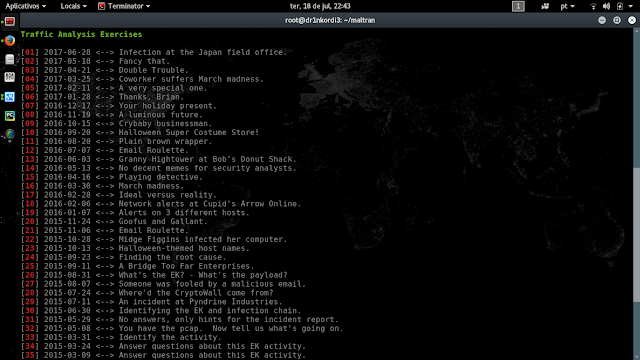Select the row 'Halloween Super Costume Store!'
This screenshot has height=360, width=640.
click(140, 133)
